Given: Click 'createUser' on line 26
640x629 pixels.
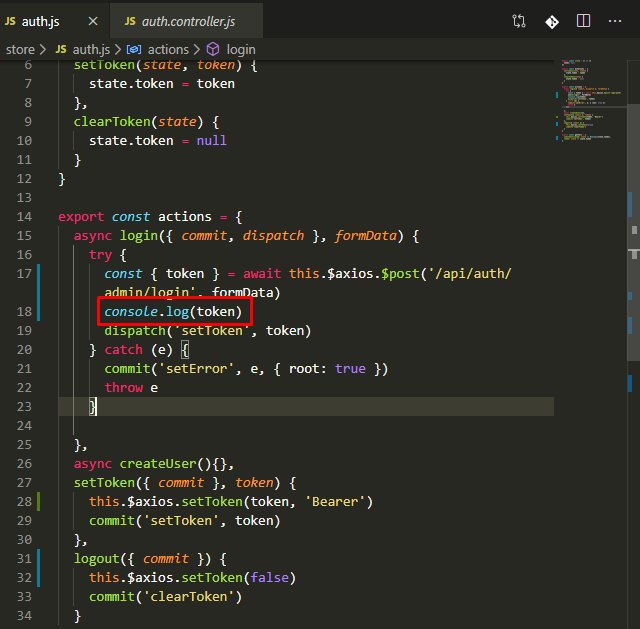Looking at the screenshot, I should [x=158, y=464].
